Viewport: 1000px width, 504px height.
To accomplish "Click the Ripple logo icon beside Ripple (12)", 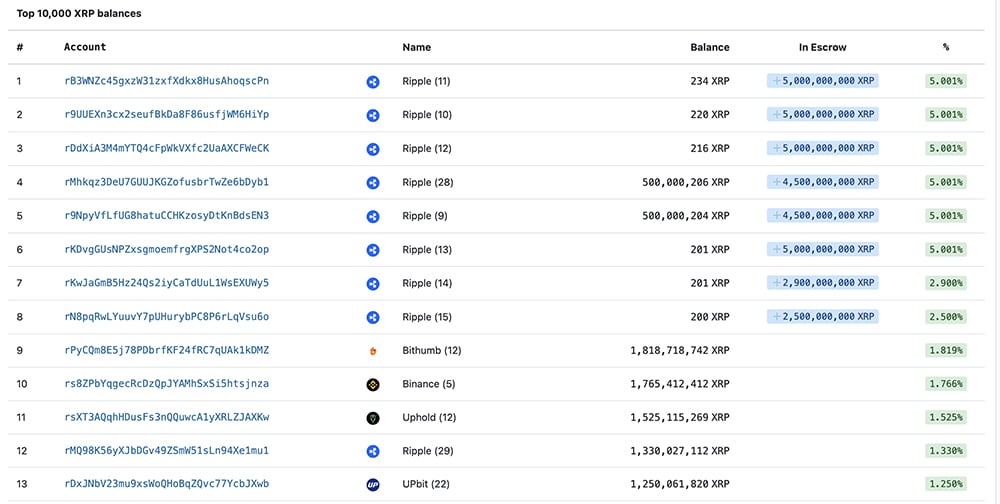I will (373, 149).
